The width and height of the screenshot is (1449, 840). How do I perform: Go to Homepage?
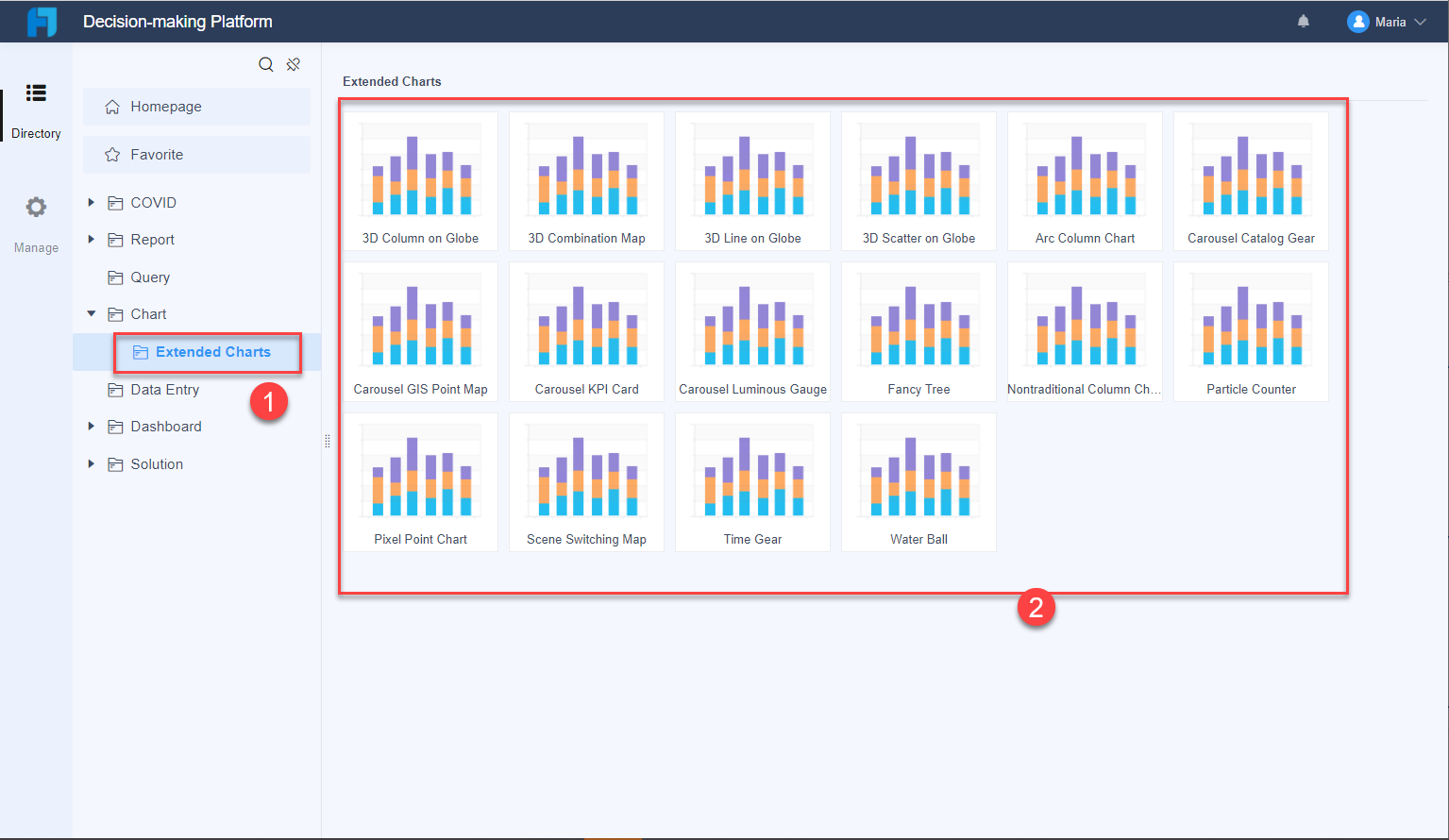point(196,107)
